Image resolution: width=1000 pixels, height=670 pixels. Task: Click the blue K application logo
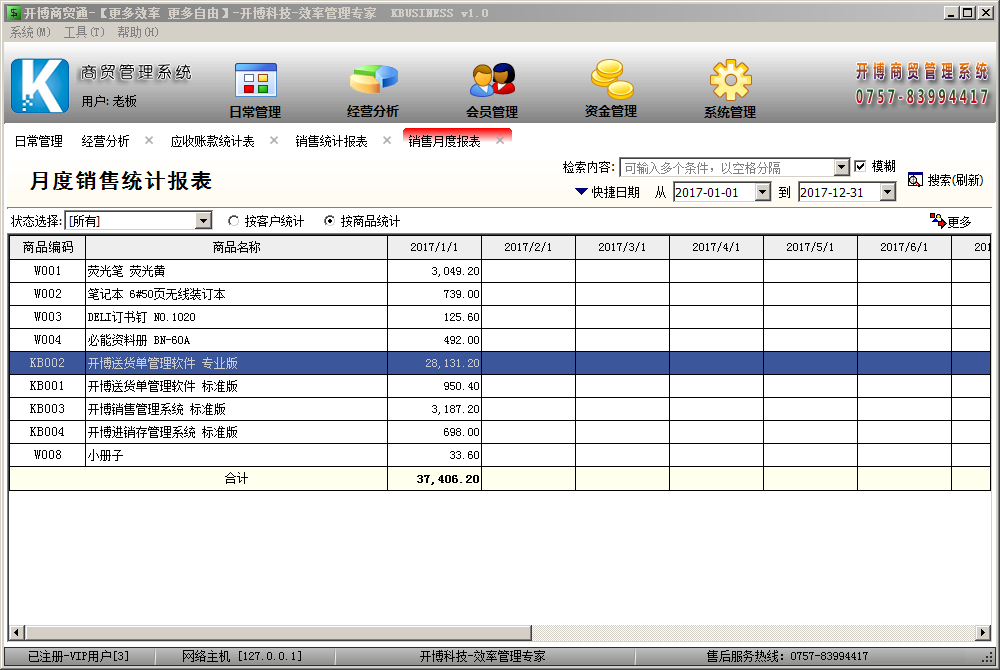(40, 85)
